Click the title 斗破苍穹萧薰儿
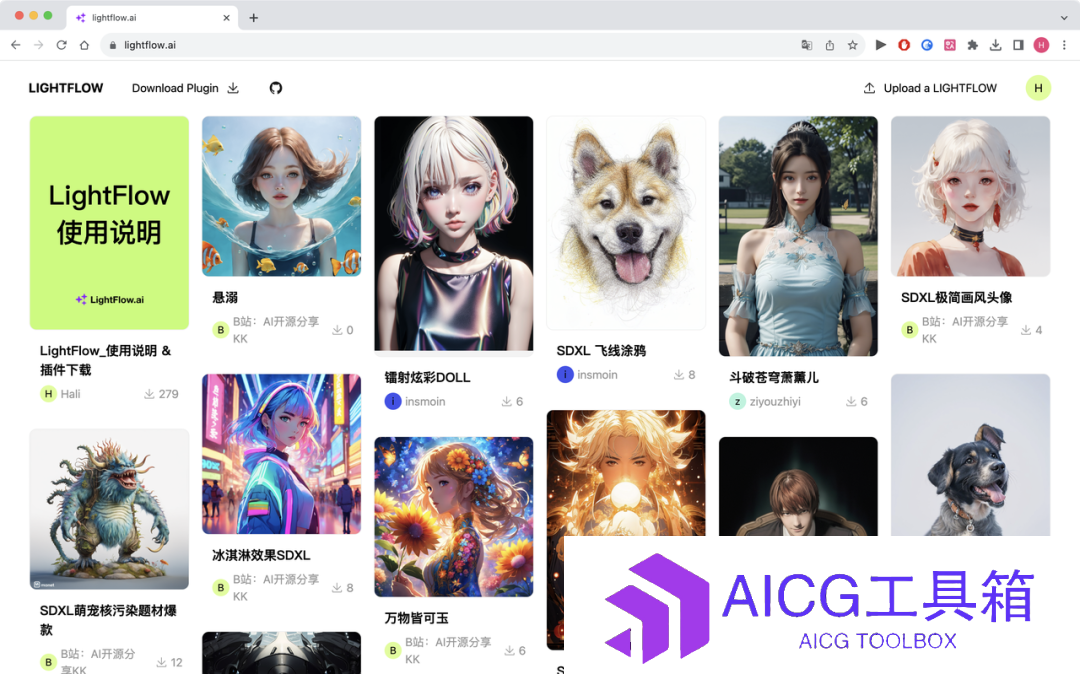This screenshot has height=674, width=1080. tap(774, 377)
